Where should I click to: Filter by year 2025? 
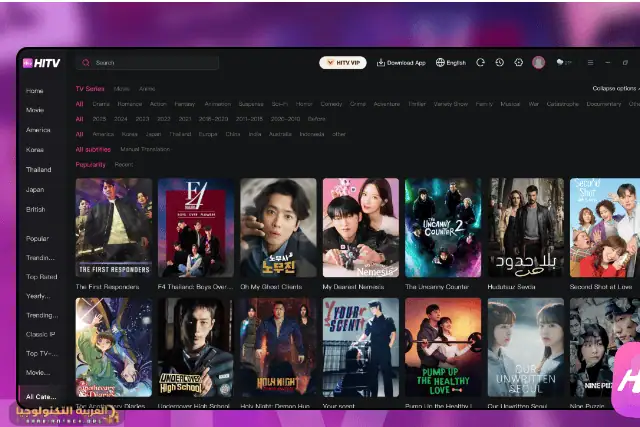(x=99, y=119)
